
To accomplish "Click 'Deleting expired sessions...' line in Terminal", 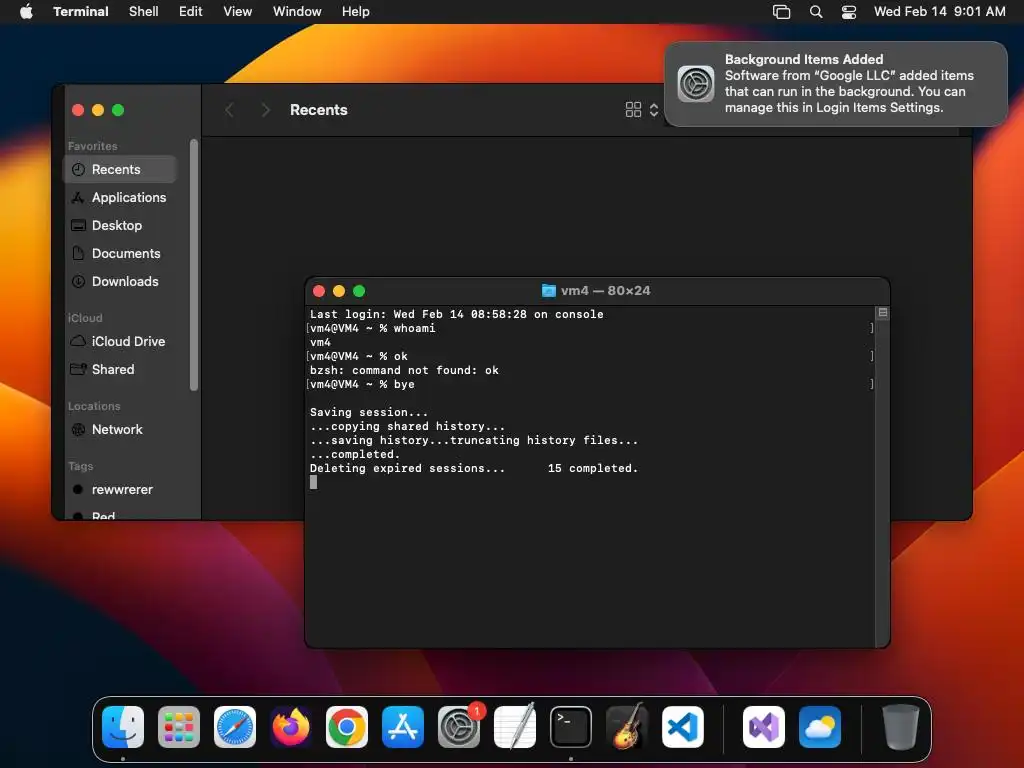I will coord(473,468).
